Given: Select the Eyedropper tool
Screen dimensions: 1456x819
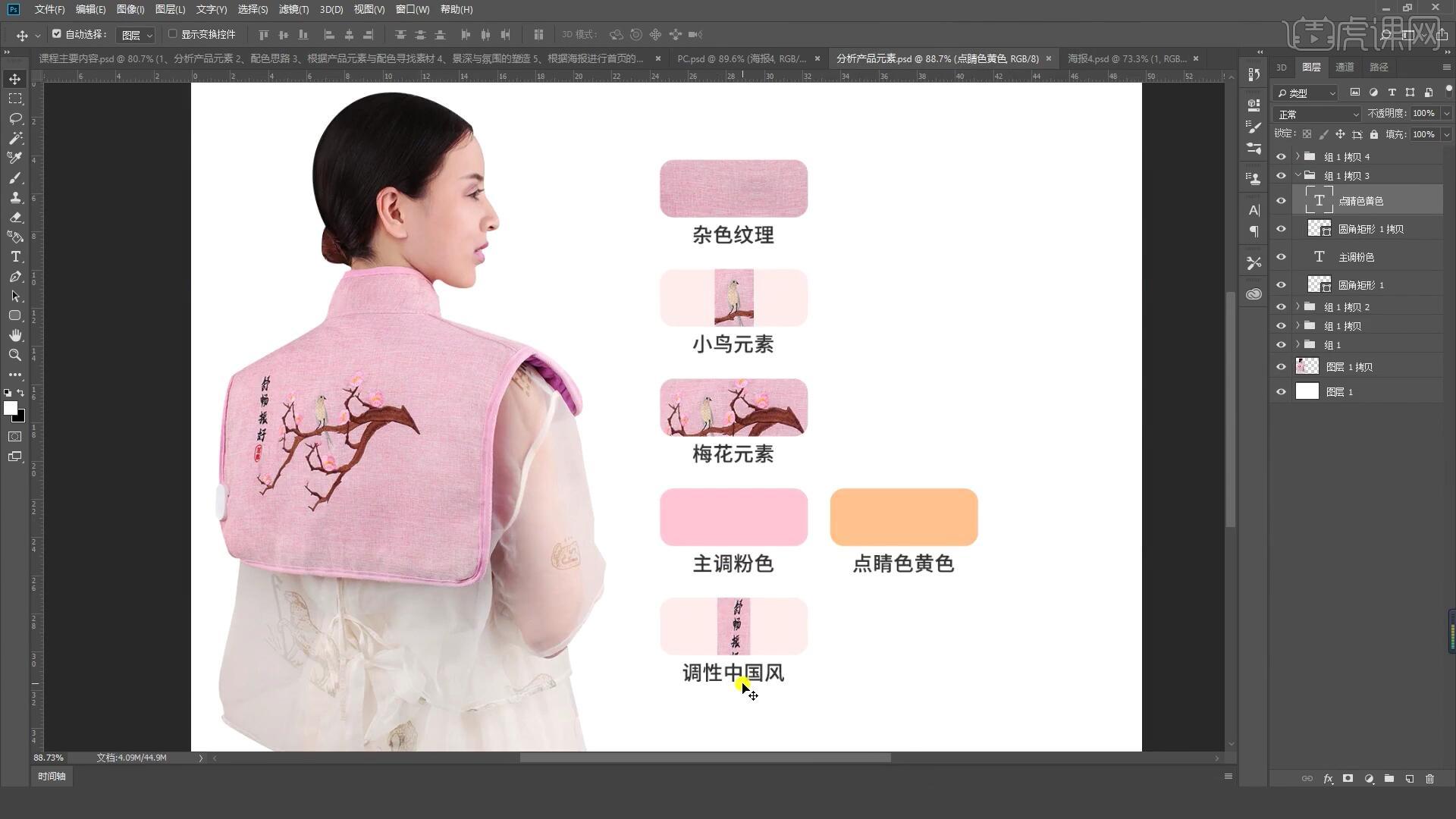Looking at the screenshot, I should (15, 158).
